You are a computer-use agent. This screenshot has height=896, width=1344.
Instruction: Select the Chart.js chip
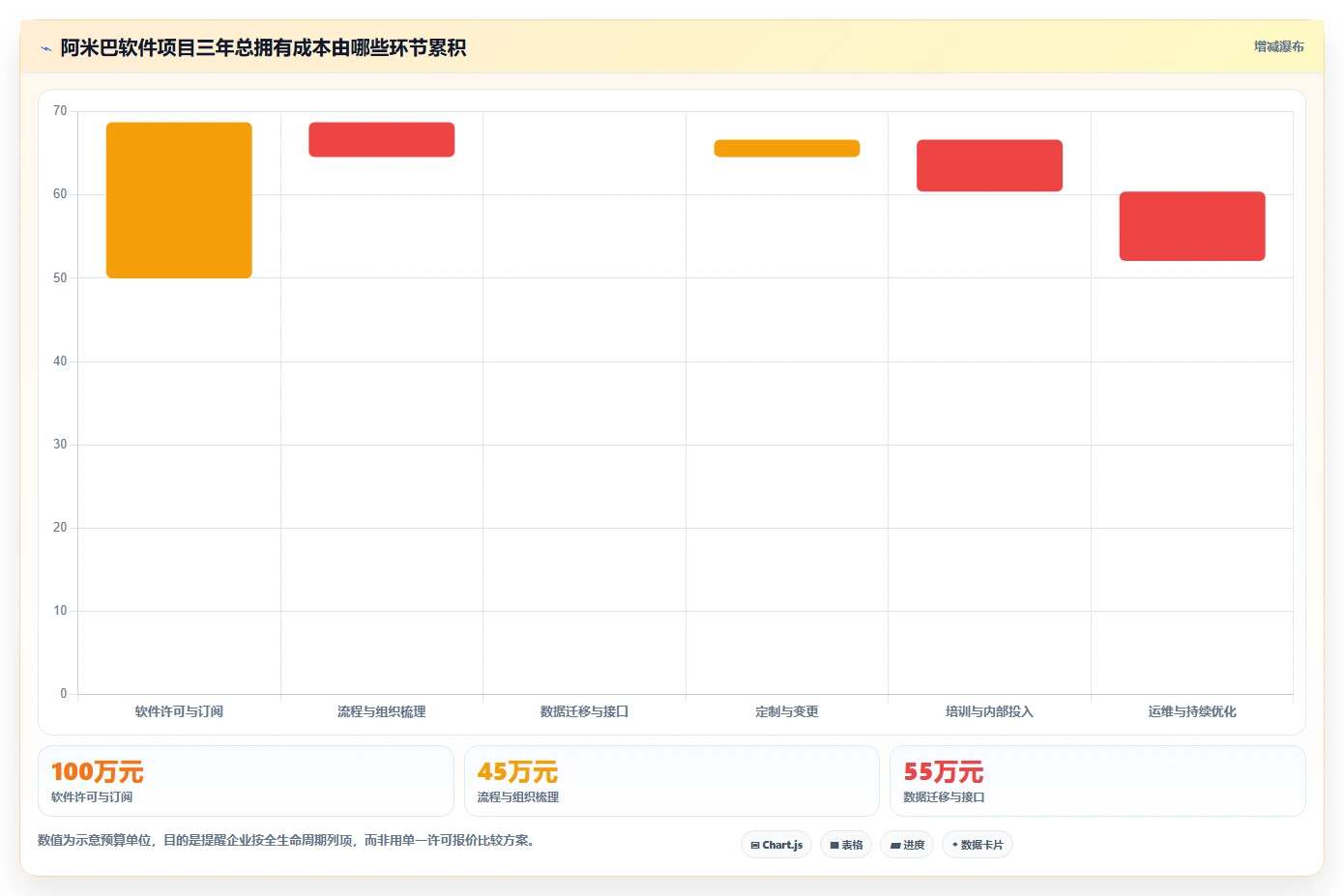[x=776, y=845]
